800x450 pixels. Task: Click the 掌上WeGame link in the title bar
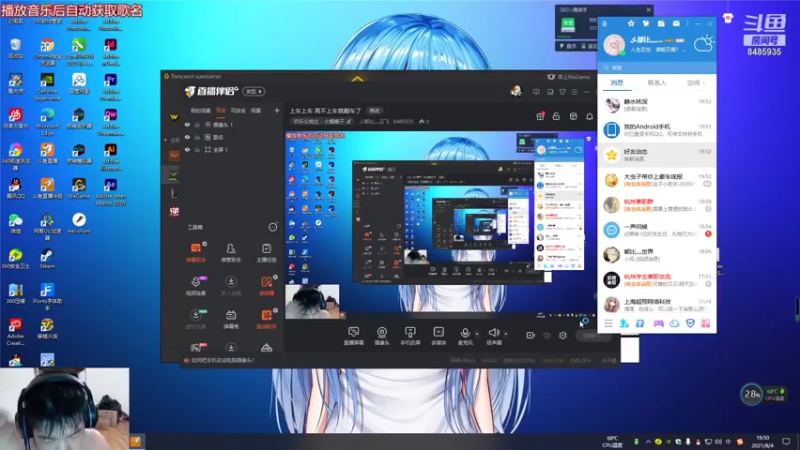click(x=569, y=77)
